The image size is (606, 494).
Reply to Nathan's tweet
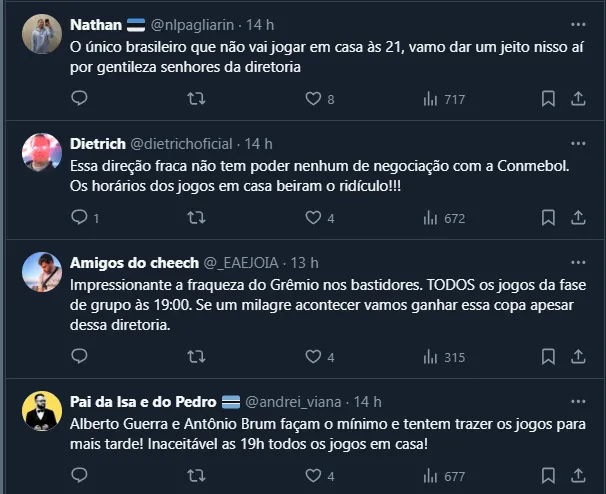click(x=80, y=99)
